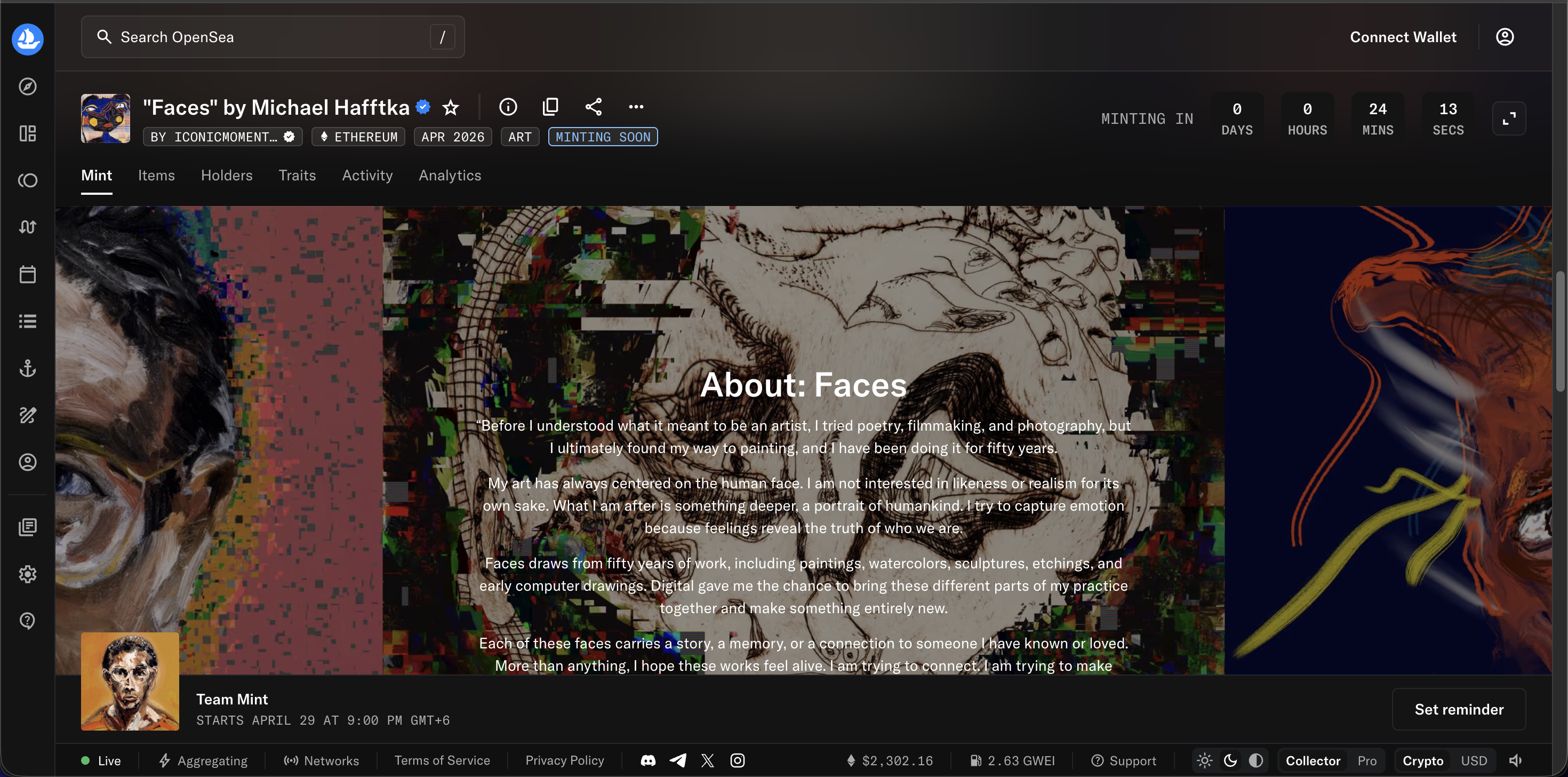
Task: Switch to the Holders tab
Action: [227, 176]
